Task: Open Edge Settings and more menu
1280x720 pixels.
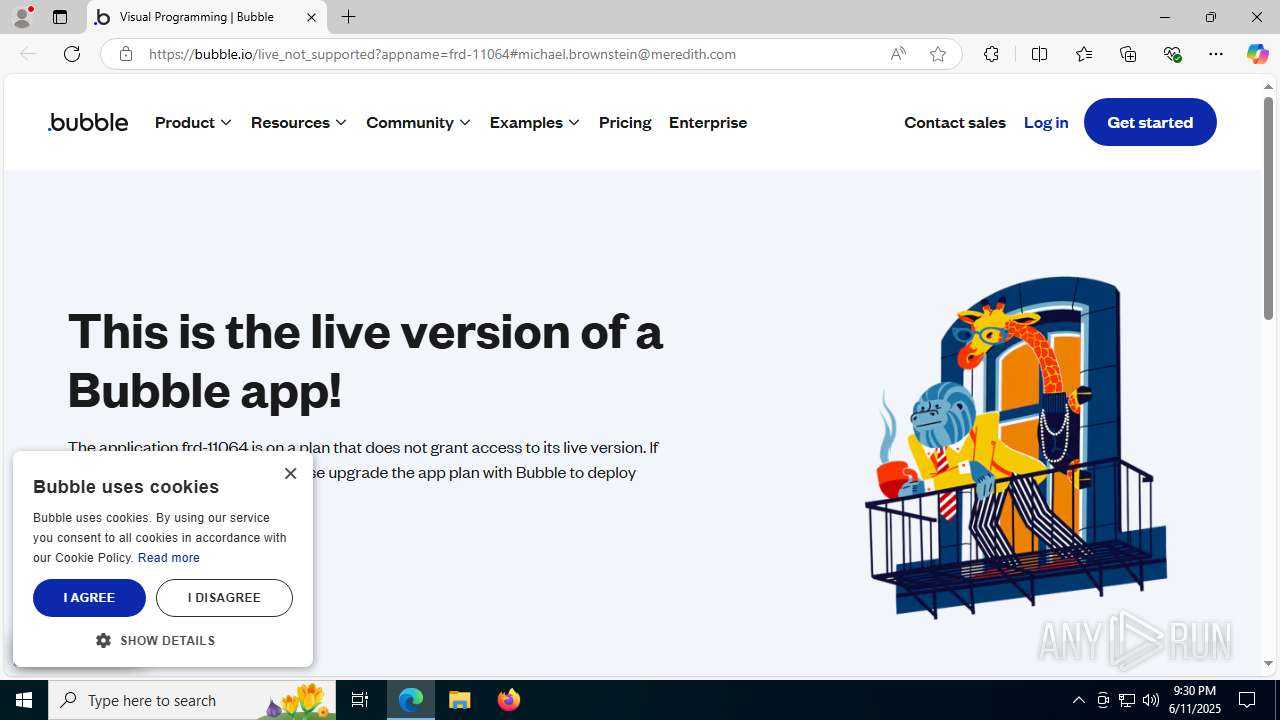Action: click(1216, 54)
